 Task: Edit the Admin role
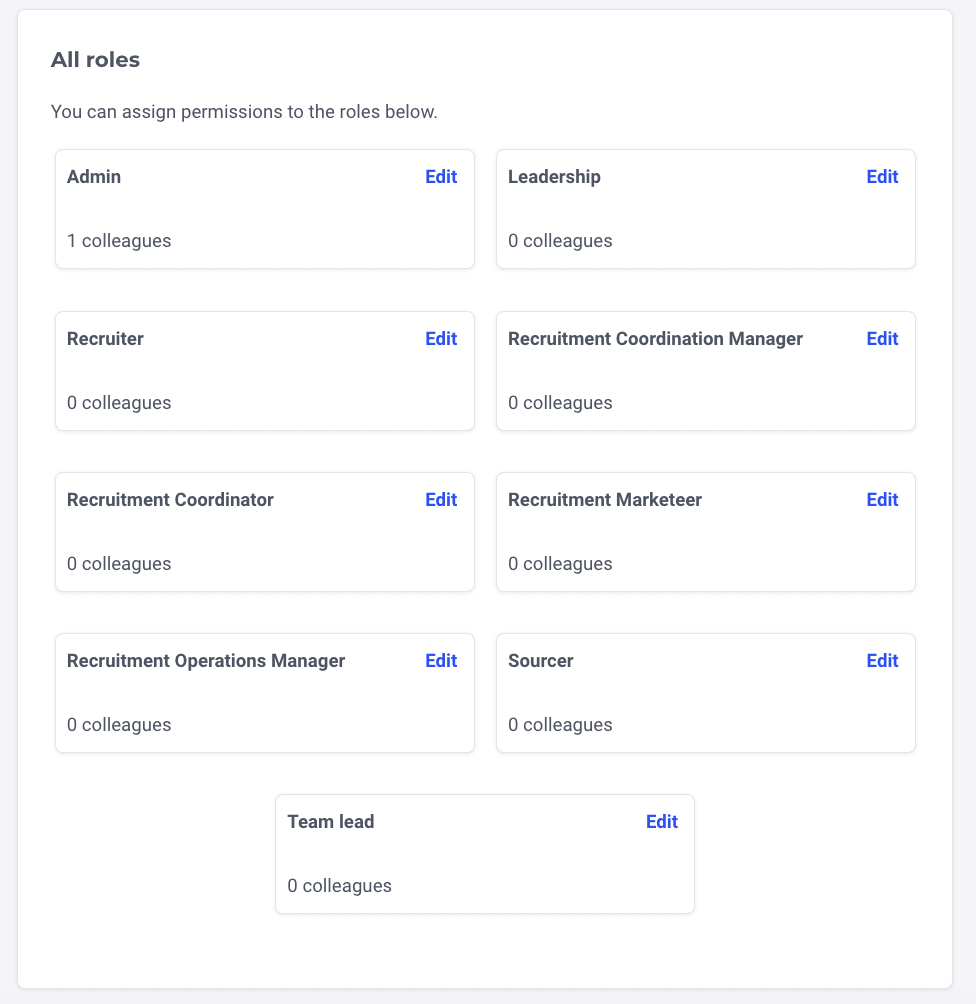441,177
